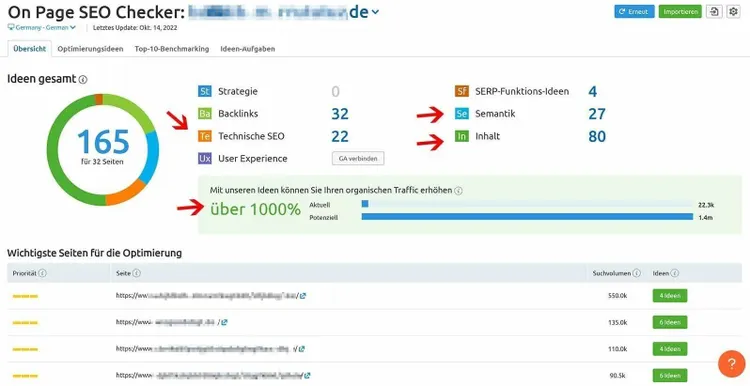Viewport: 750px width, 386px height.
Task: Click the page URL in 110.0k row
Action: (x=206, y=349)
